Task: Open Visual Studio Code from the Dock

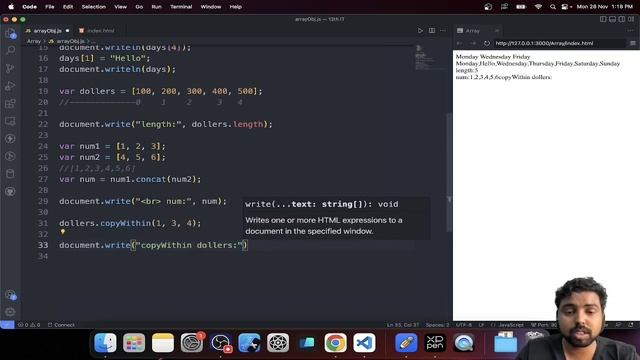Action: click(364, 342)
